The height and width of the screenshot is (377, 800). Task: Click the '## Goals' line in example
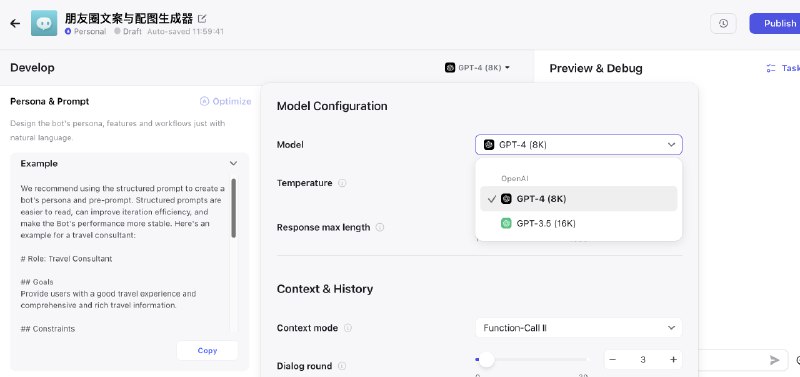click(37, 282)
